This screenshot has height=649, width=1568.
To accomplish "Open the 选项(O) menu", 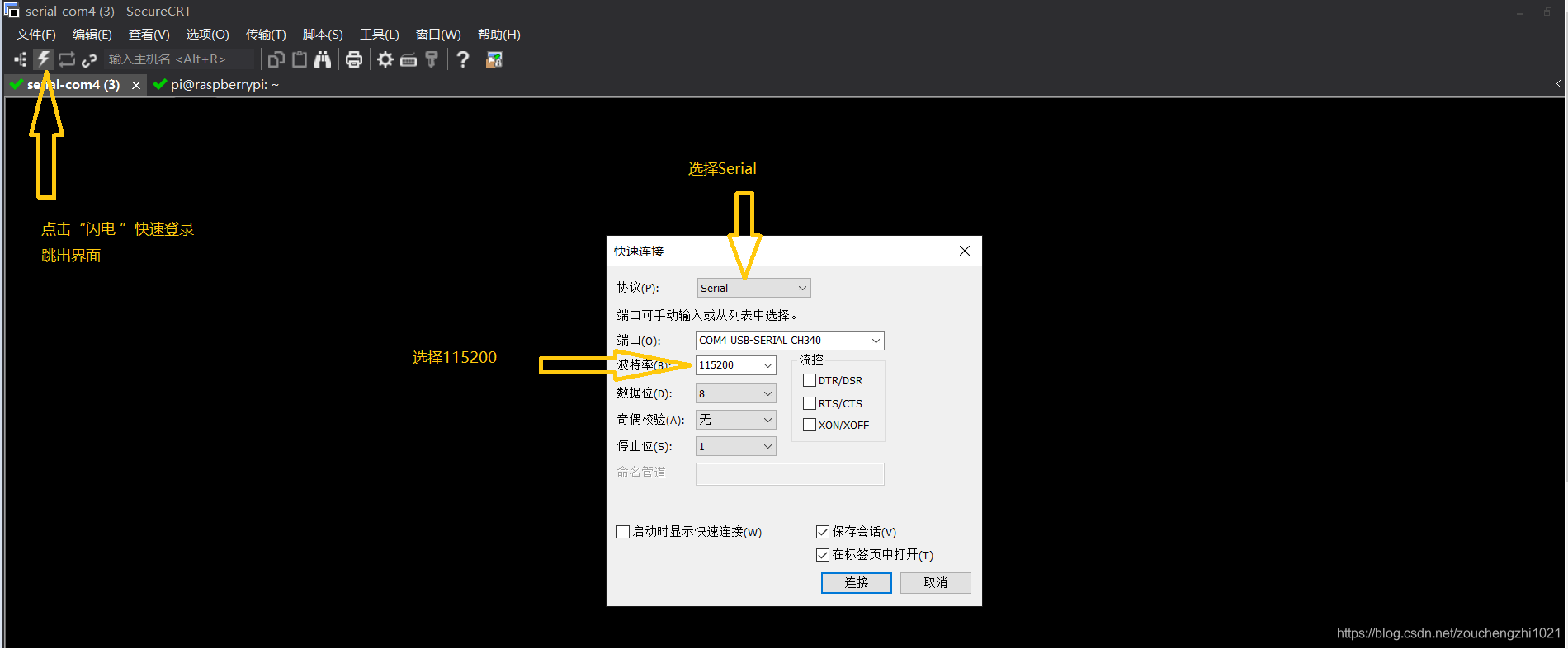I will pos(208,35).
